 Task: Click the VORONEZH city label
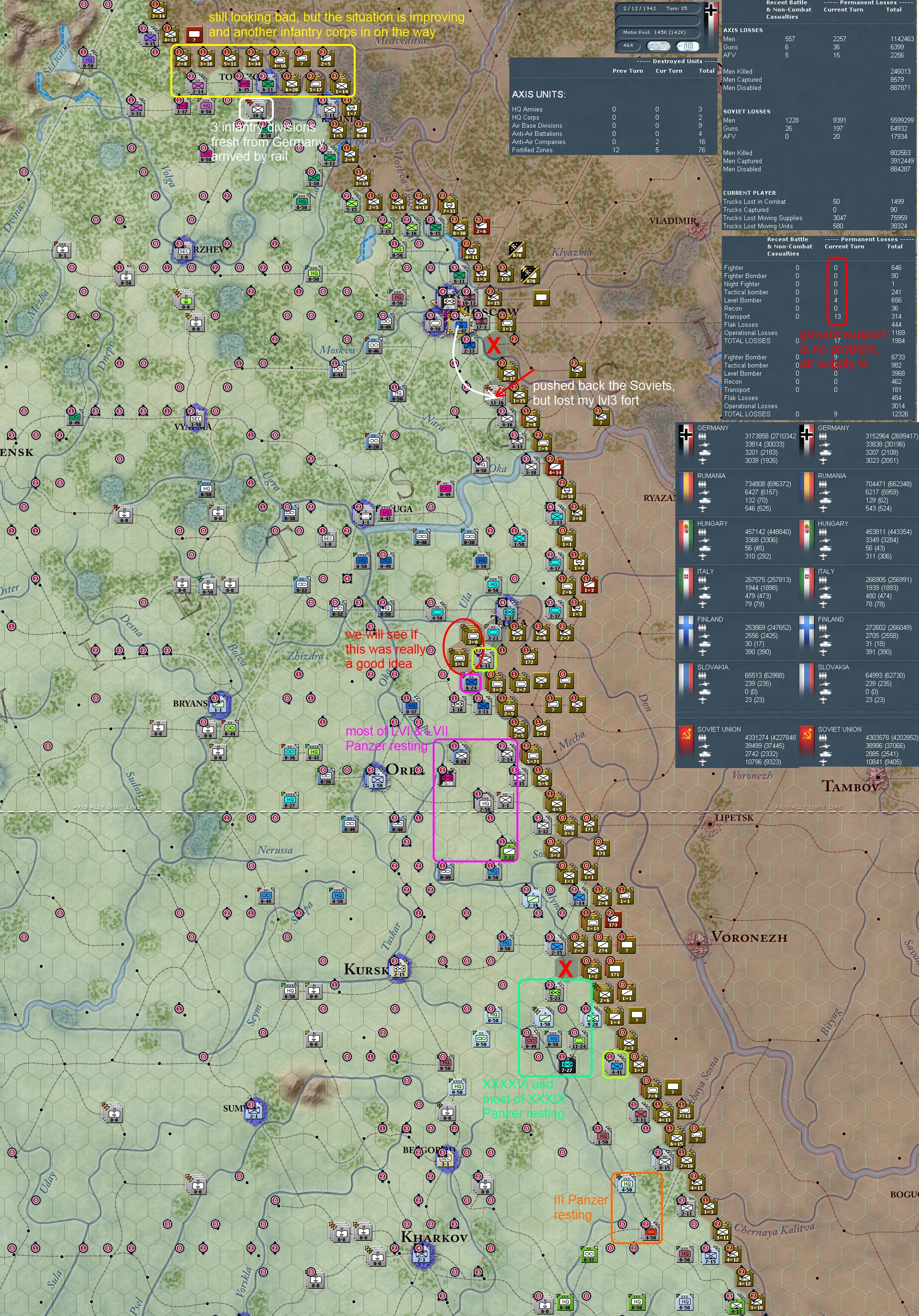click(x=749, y=937)
